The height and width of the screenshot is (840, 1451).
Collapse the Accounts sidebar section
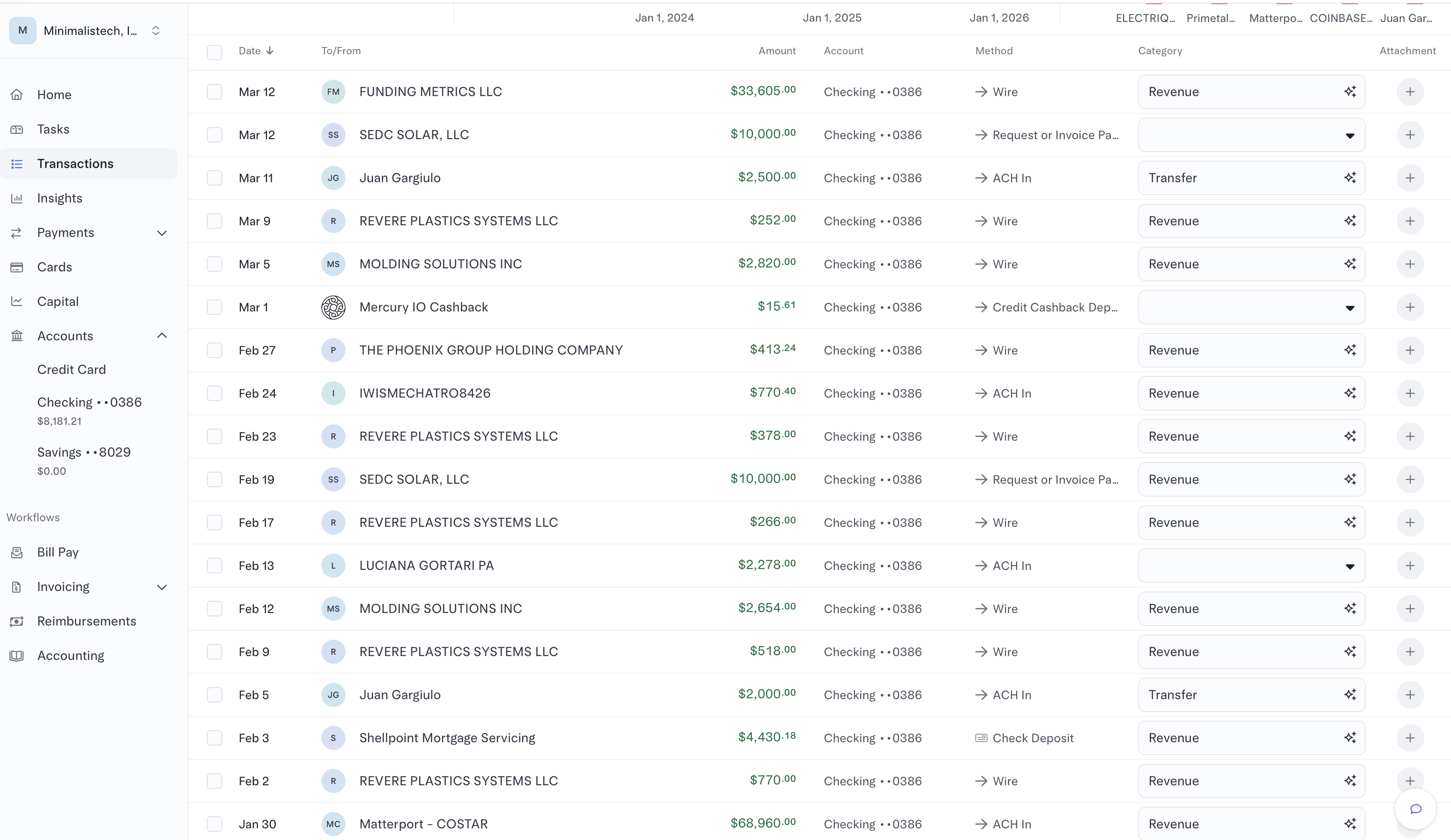coord(162,336)
